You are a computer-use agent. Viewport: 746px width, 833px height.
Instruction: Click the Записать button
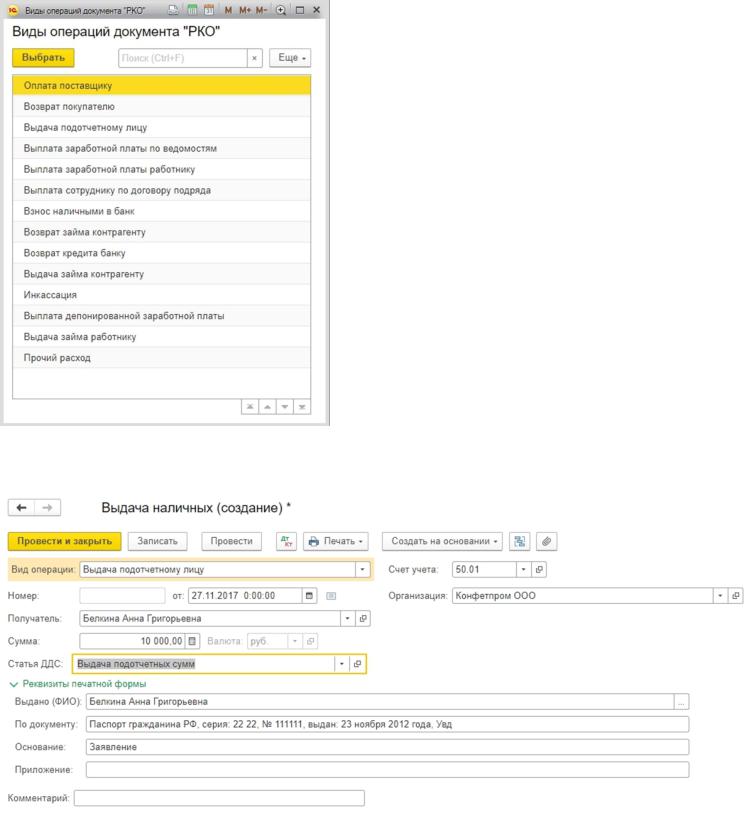coord(157,541)
